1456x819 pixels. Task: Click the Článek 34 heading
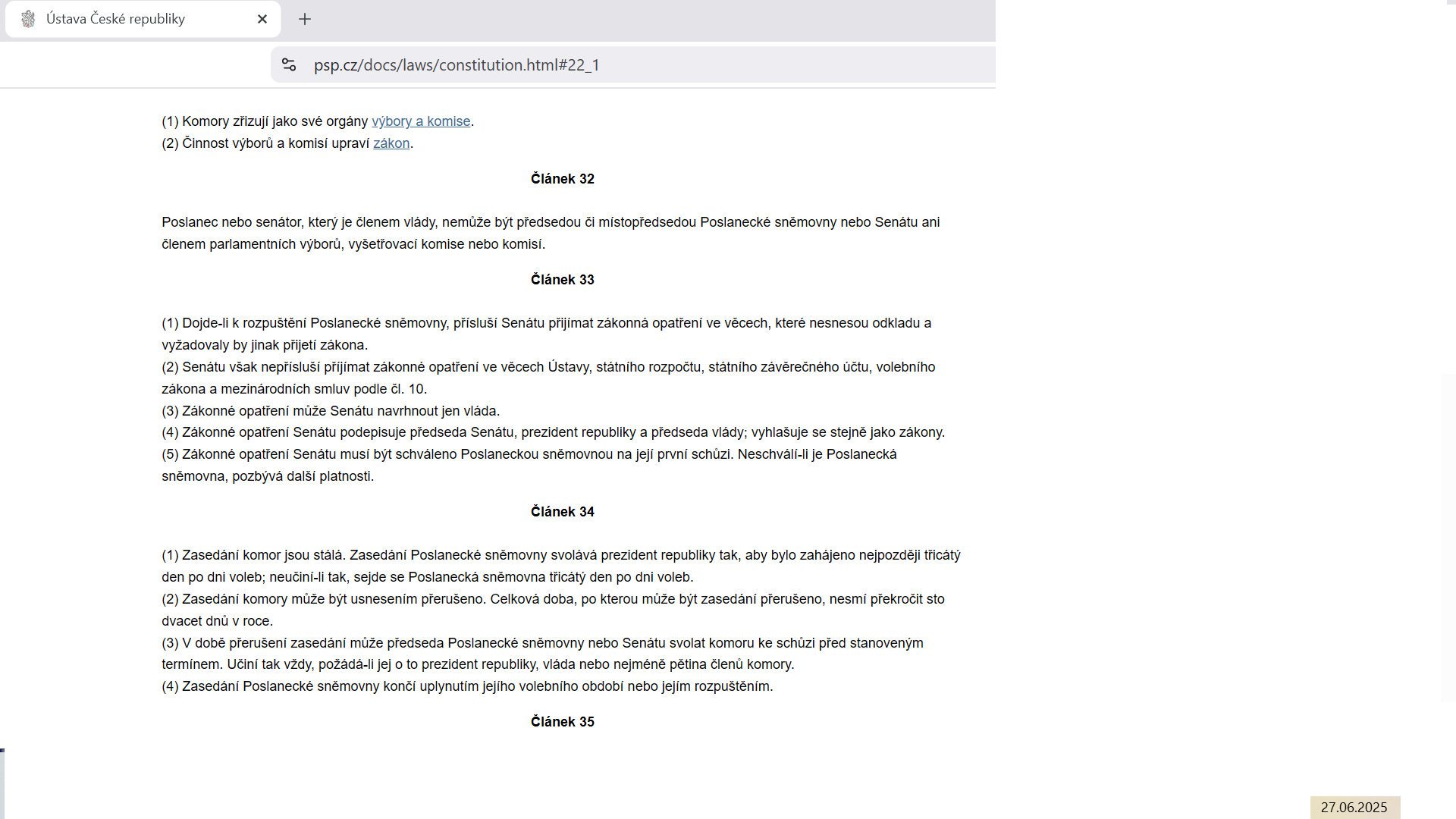(563, 512)
